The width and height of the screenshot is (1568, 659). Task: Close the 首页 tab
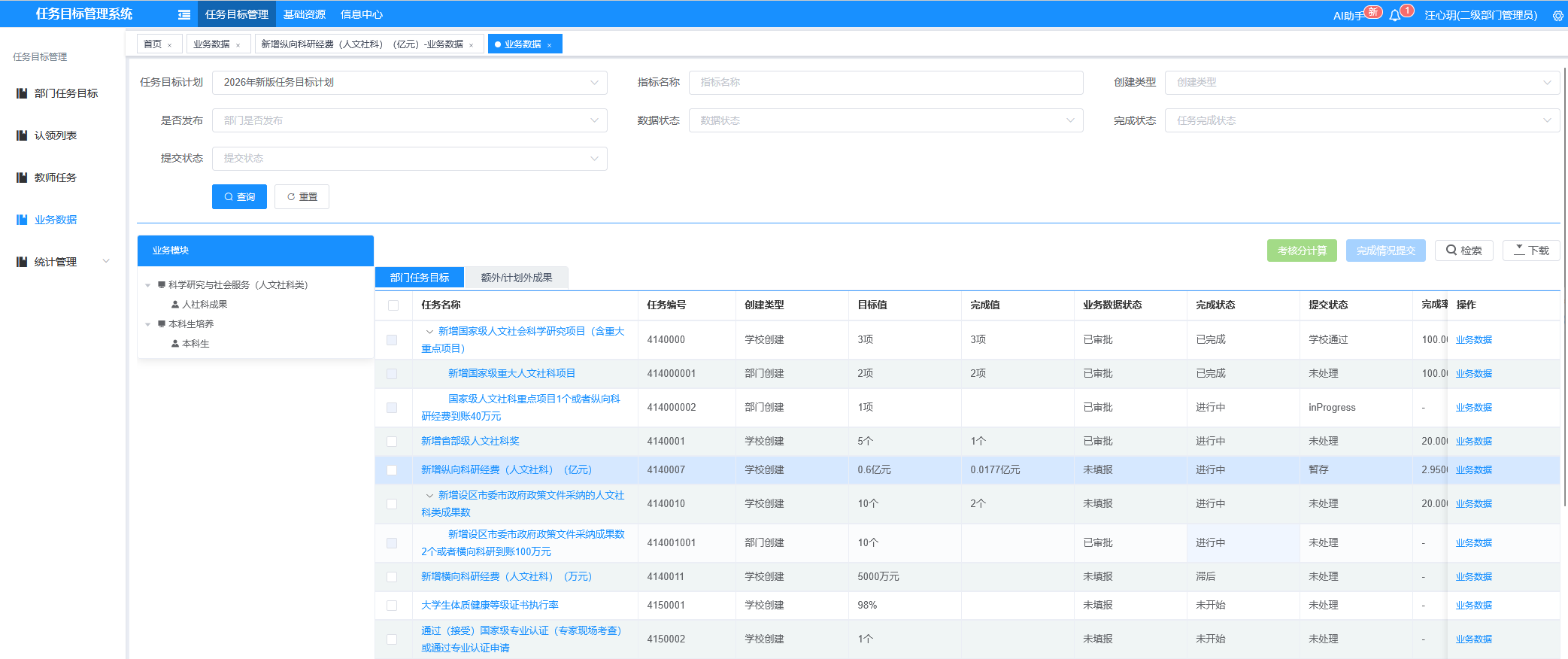coord(170,45)
